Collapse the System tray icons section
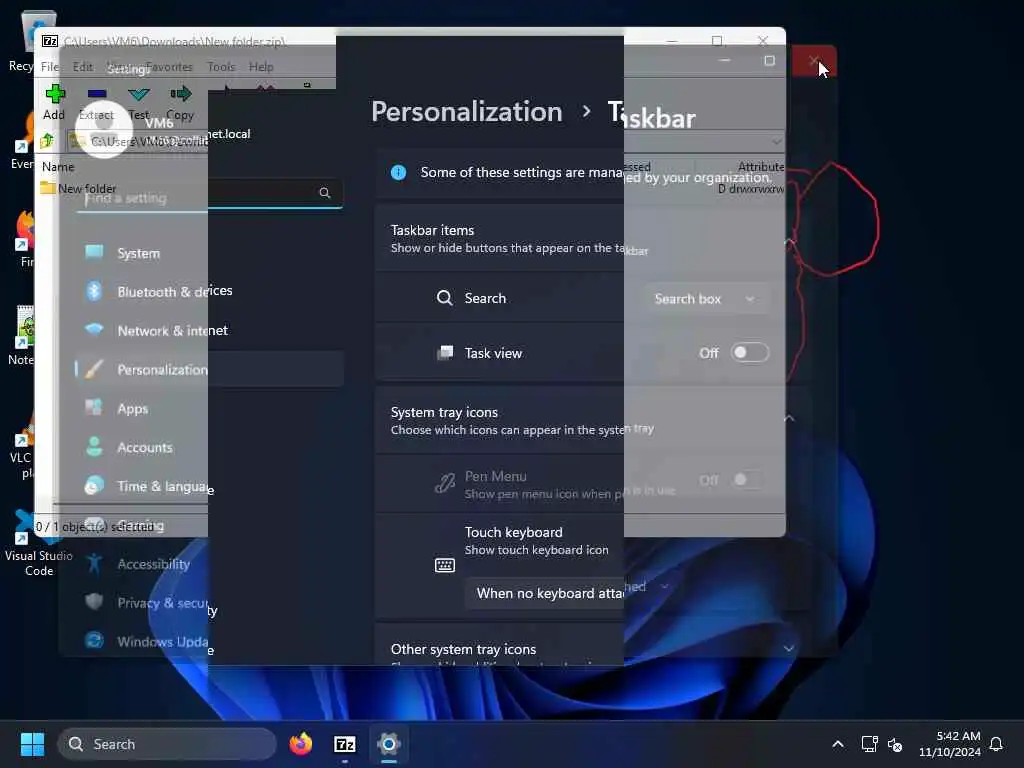1024x768 pixels. (789, 418)
